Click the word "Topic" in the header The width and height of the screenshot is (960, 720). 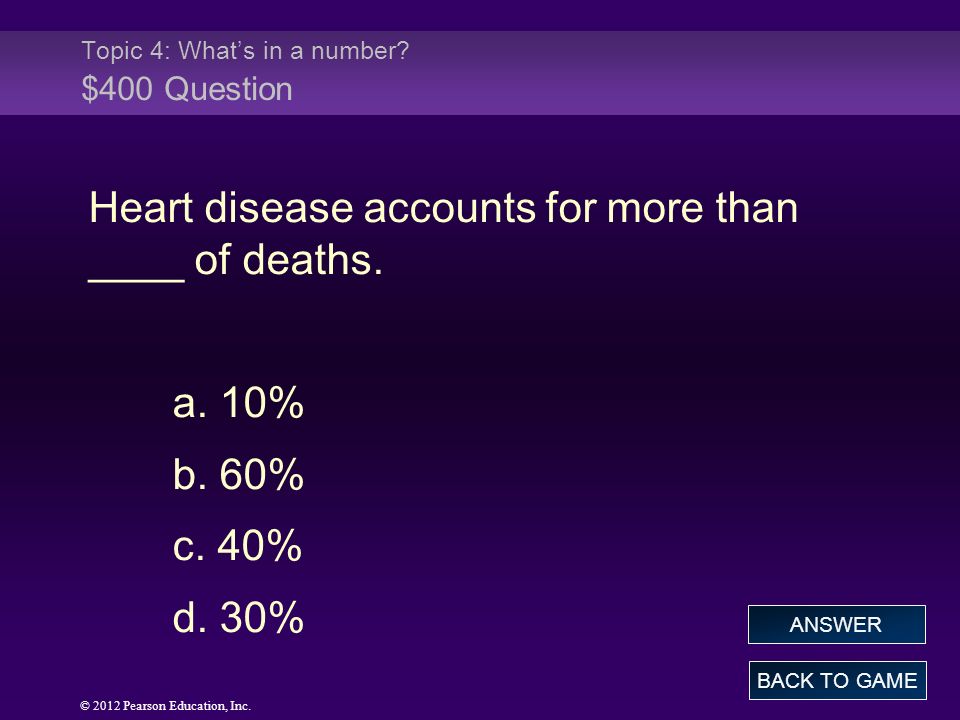[x=112, y=51]
